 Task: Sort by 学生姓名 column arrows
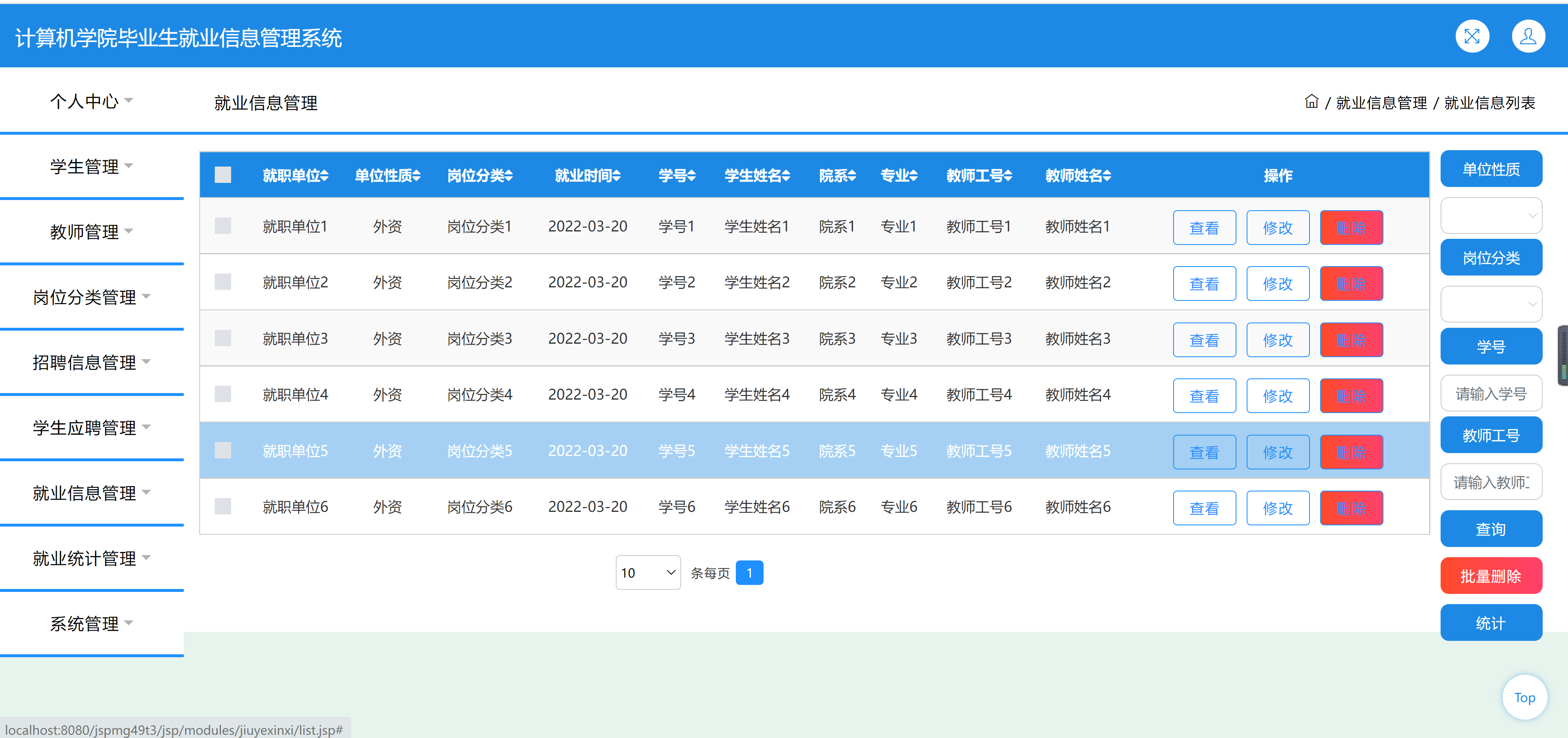point(786,176)
